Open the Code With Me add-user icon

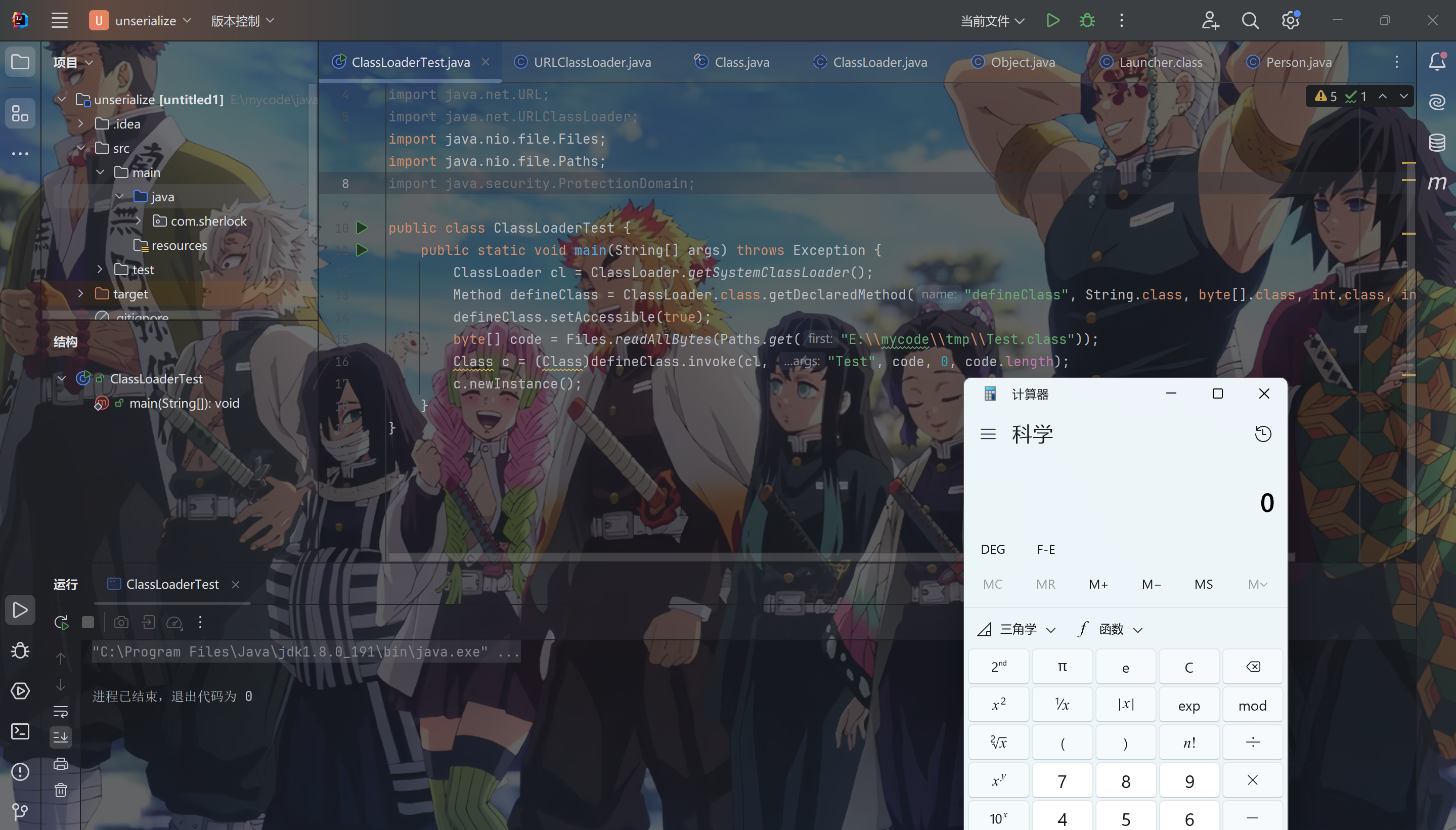click(x=1210, y=21)
